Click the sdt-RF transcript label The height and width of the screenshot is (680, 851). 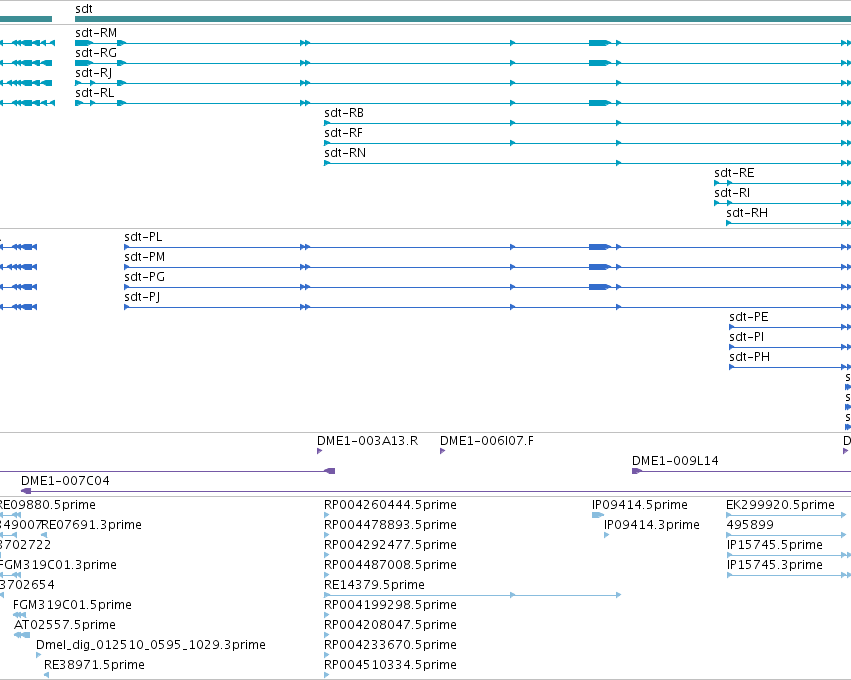click(x=343, y=133)
